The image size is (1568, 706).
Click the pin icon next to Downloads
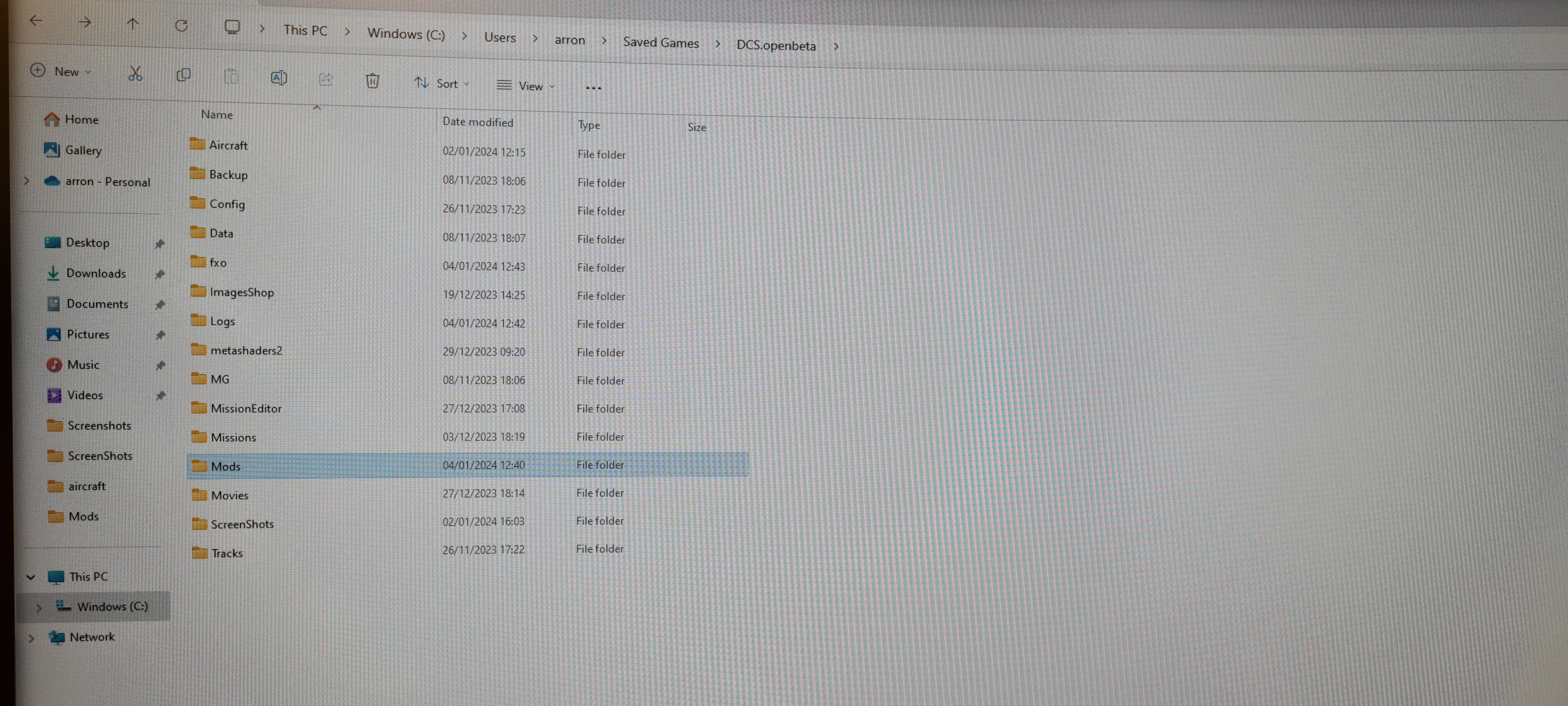[159, 274]
